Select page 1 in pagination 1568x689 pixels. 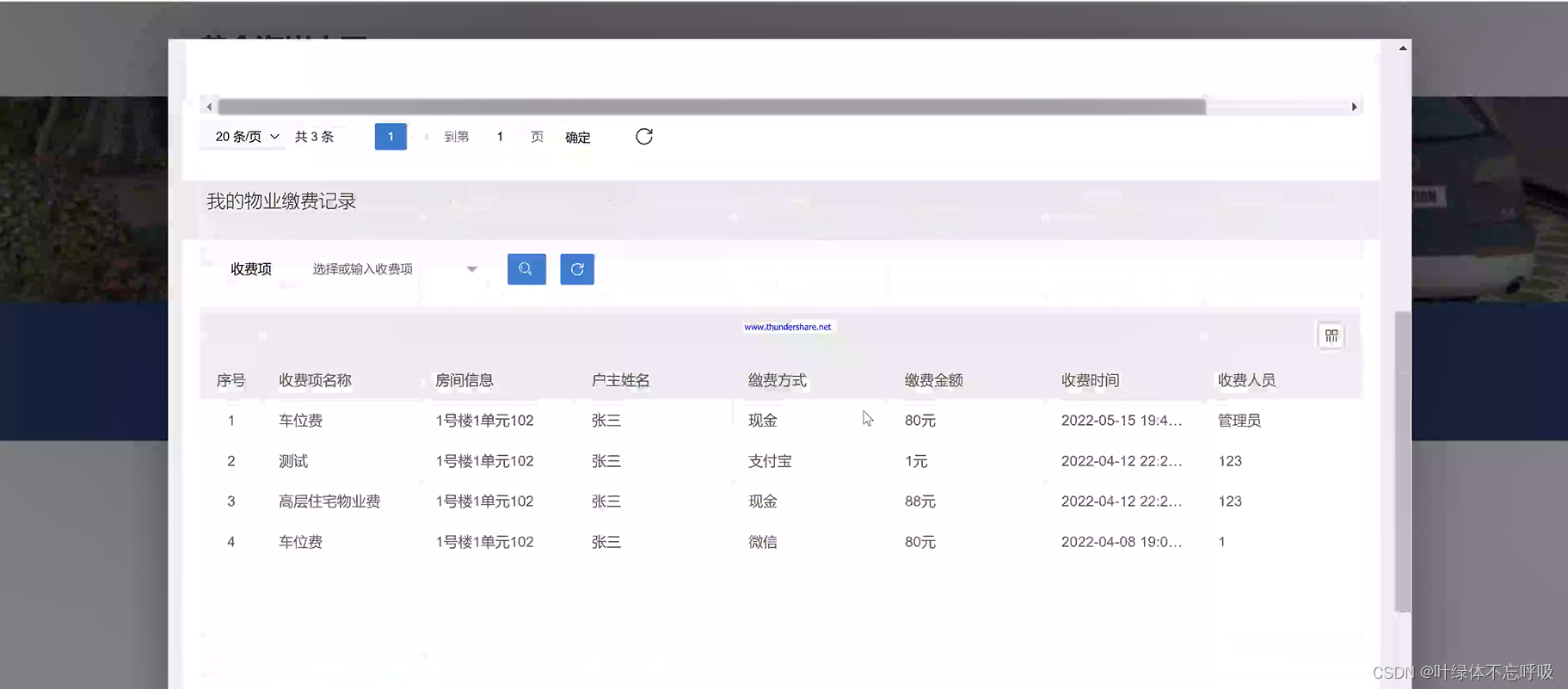(390, 137)
